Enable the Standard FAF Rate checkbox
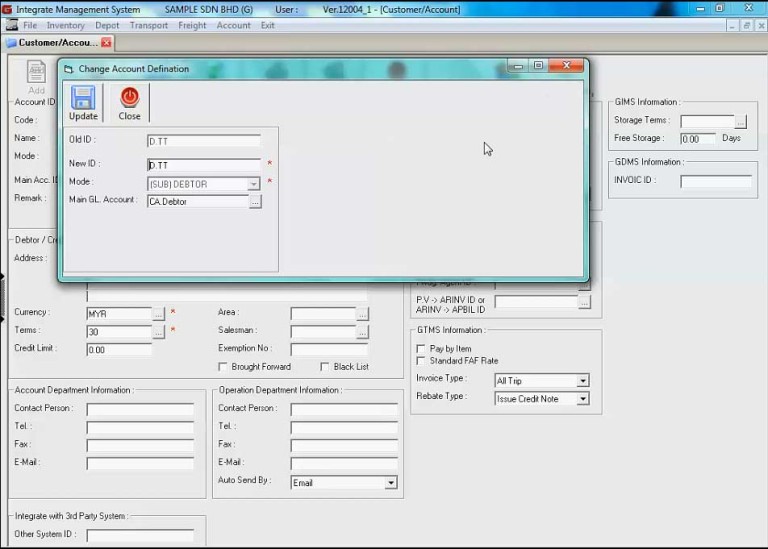This screenshot has height=549, width=768. coord(420,361)
